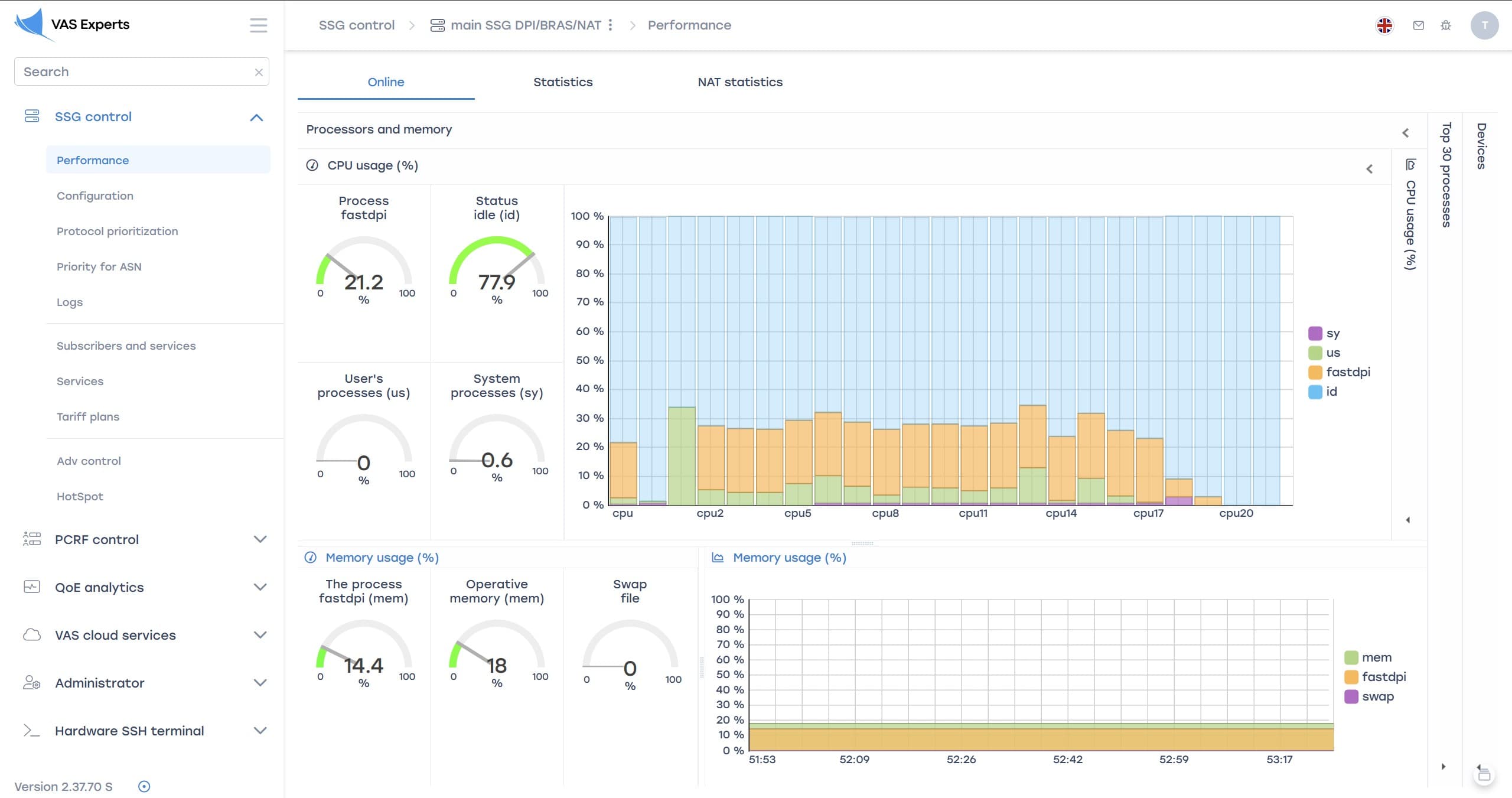Change language via the UK flag icon

(1384, 25)
